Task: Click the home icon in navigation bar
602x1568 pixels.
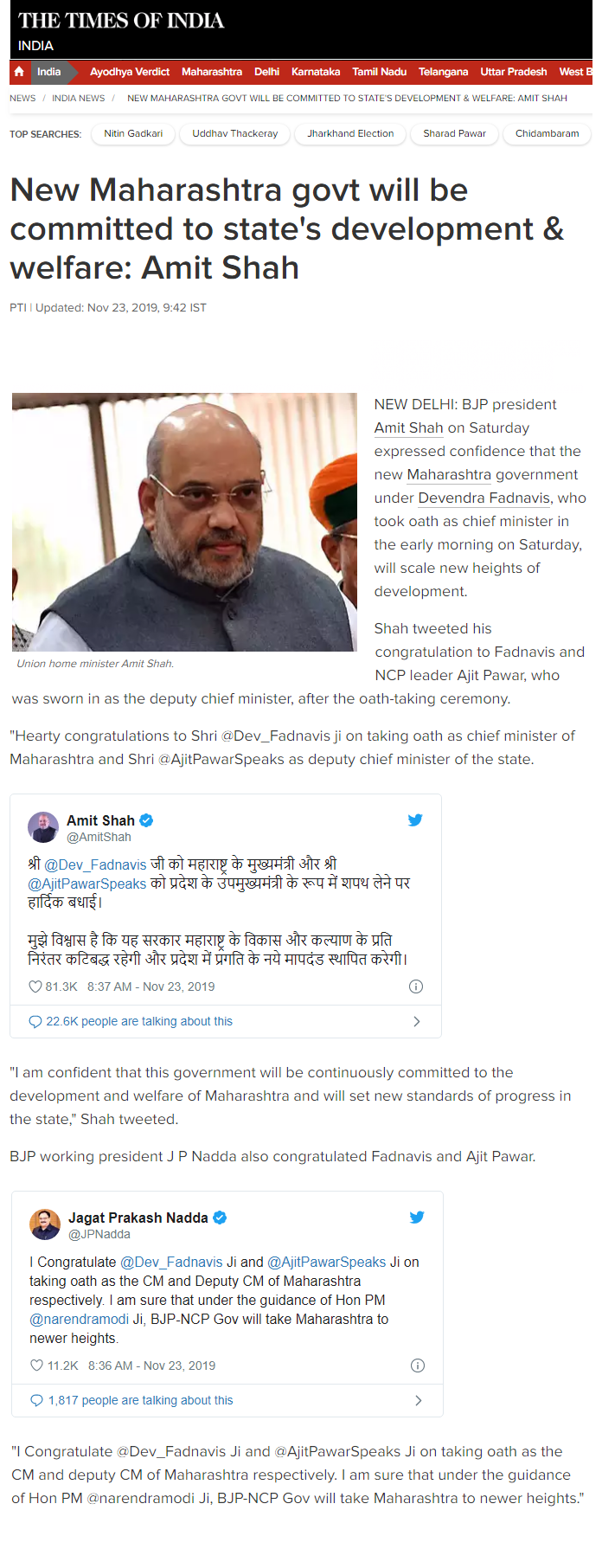Action: (x=19, y=72)
